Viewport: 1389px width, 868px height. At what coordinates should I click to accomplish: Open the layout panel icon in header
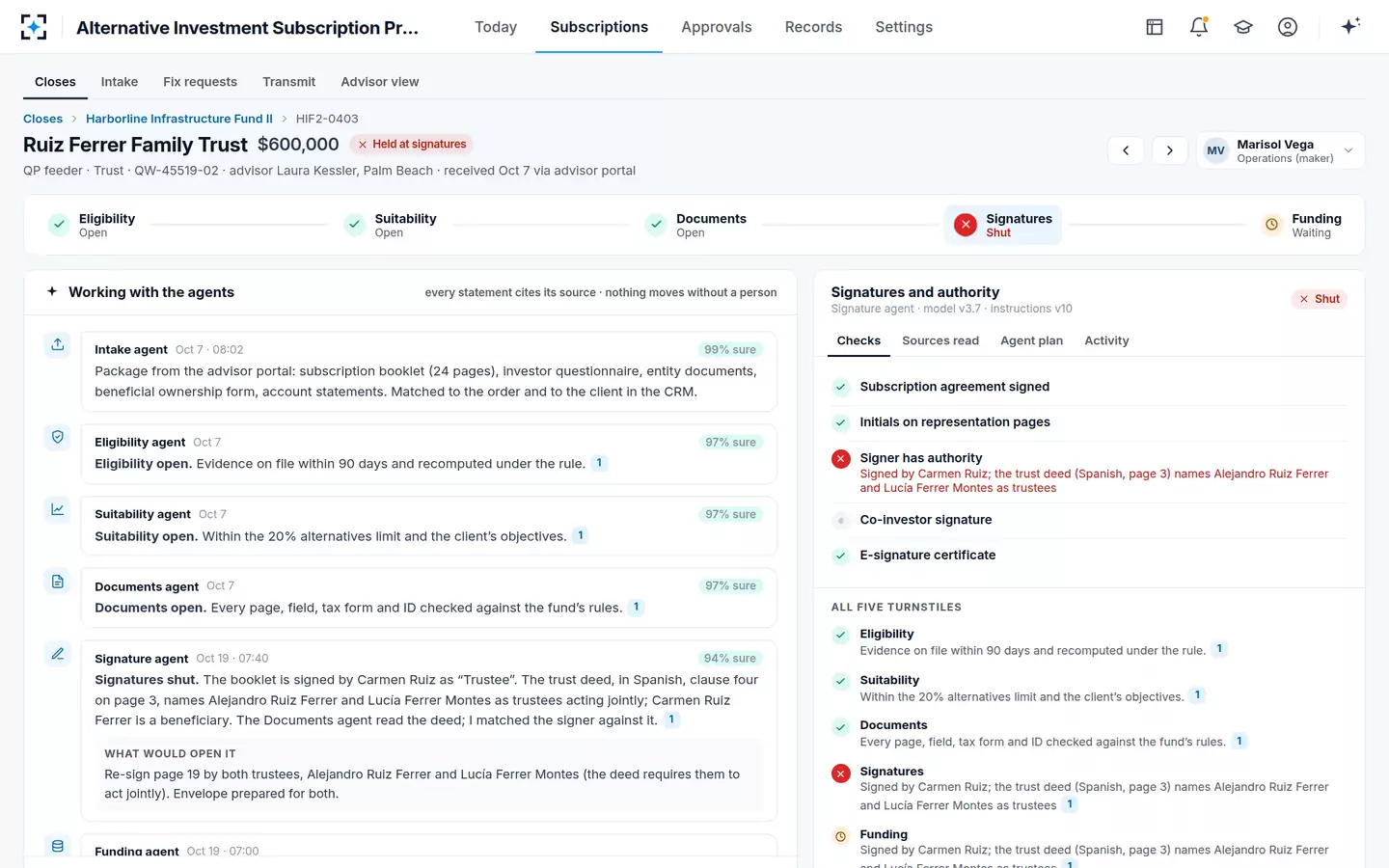1155,27
